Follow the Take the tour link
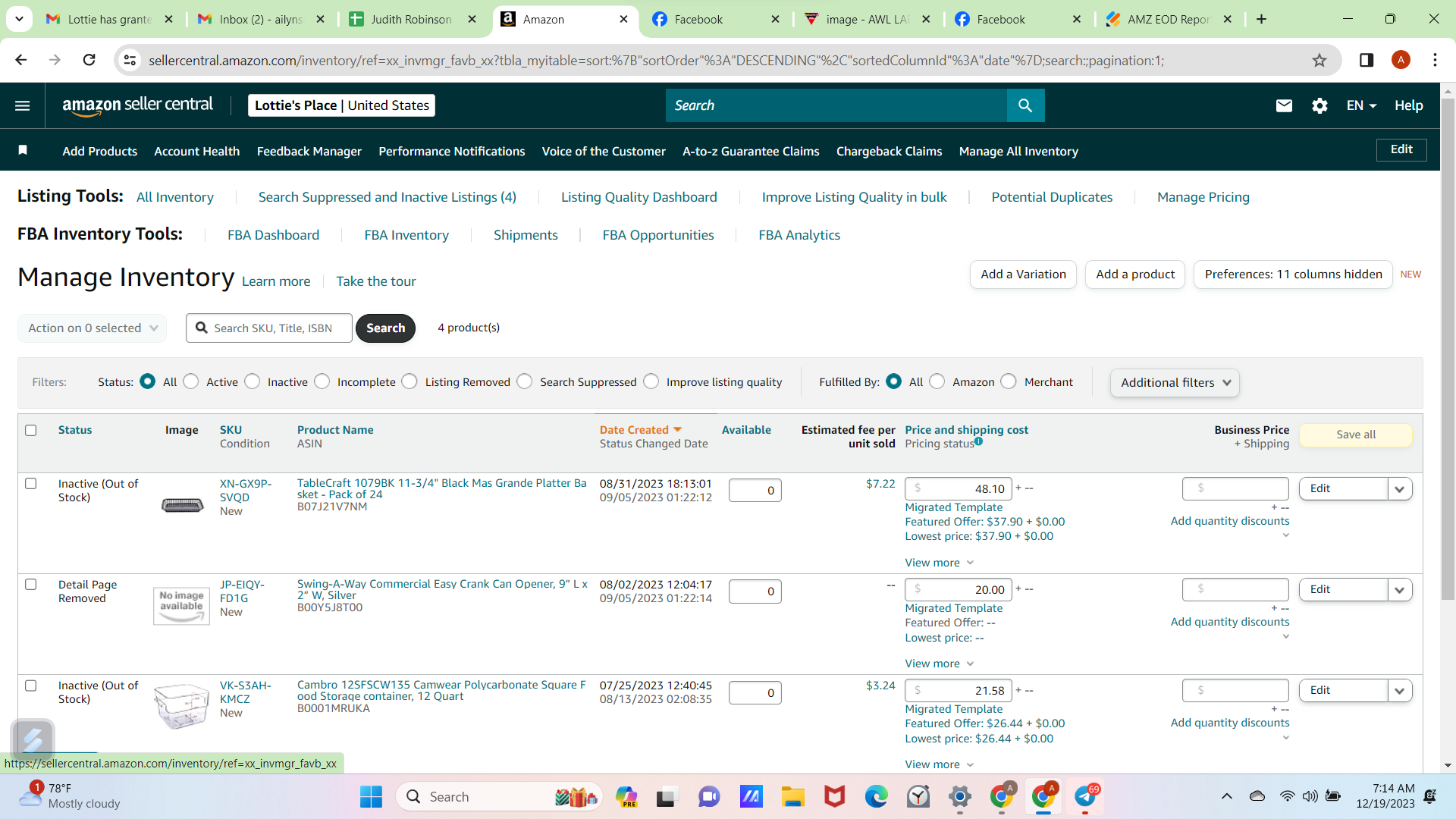The width and height of the screenshot is (1456, 819). tap(376, 281)
